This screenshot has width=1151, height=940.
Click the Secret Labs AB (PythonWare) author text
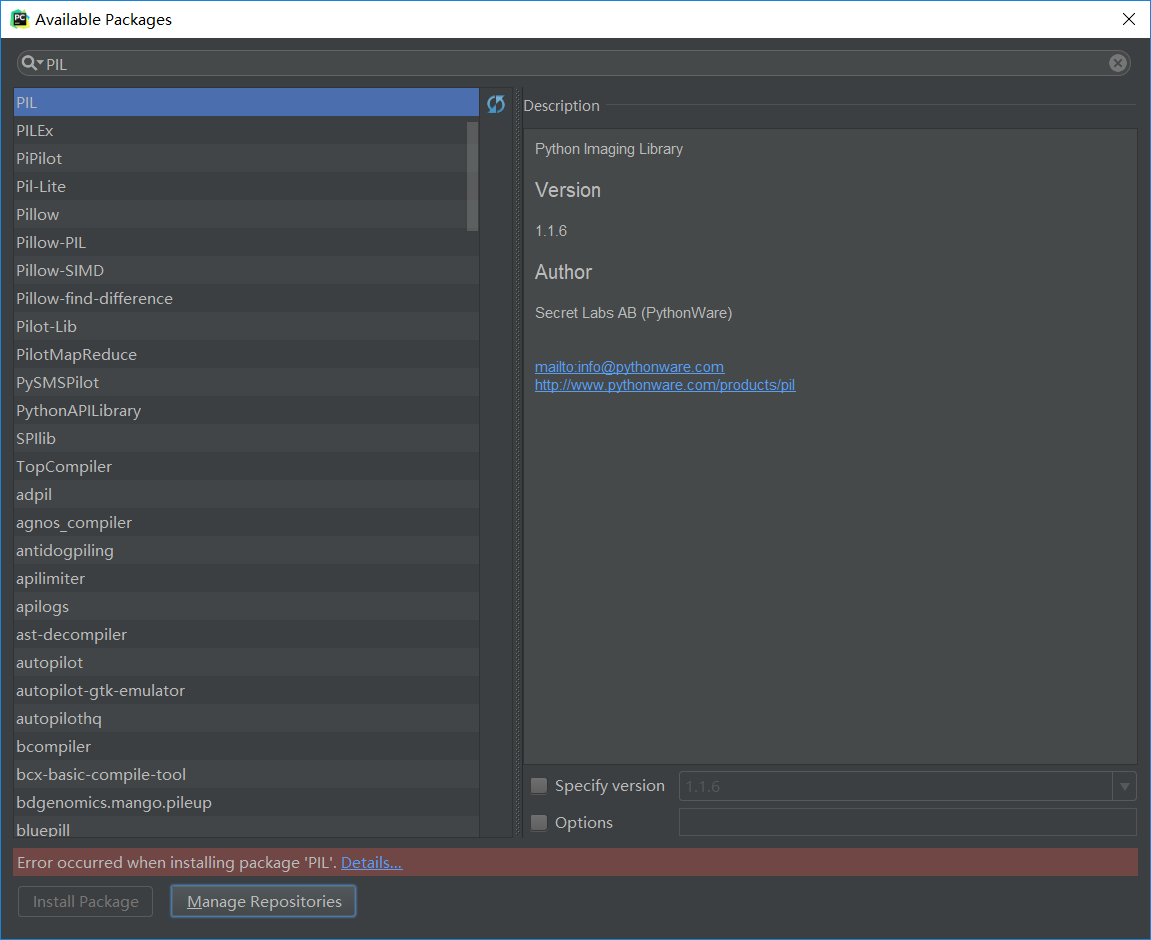[633, 313]
